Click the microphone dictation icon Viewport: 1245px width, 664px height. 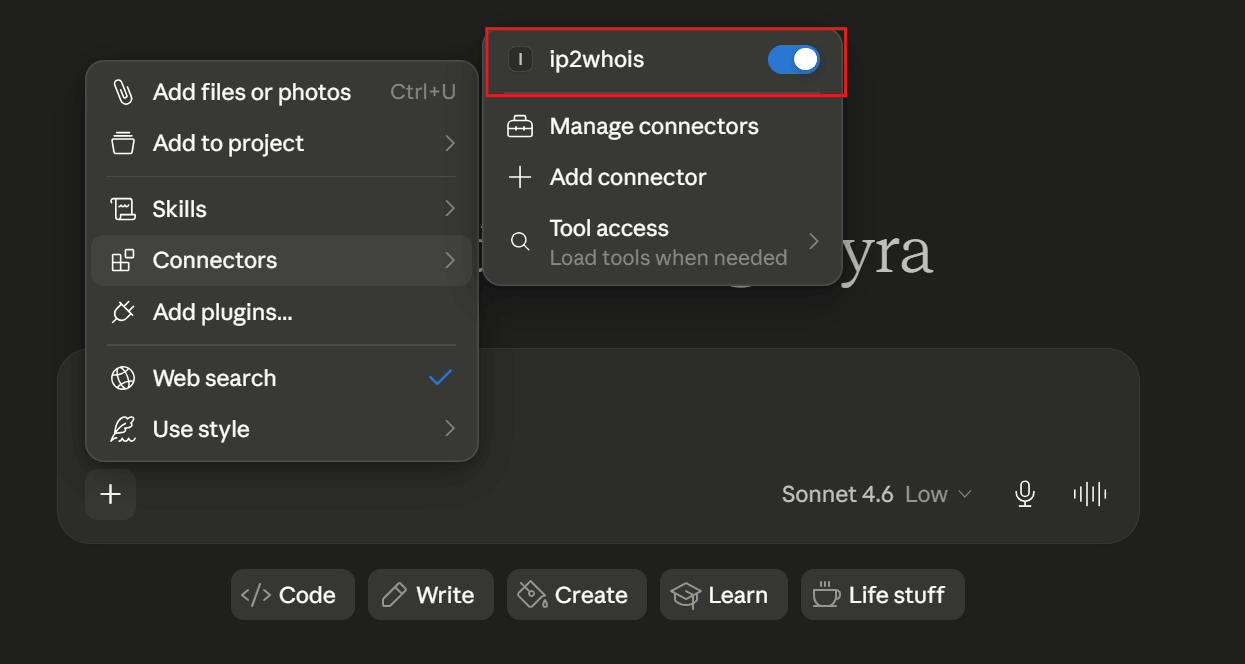click(1024, 494)
